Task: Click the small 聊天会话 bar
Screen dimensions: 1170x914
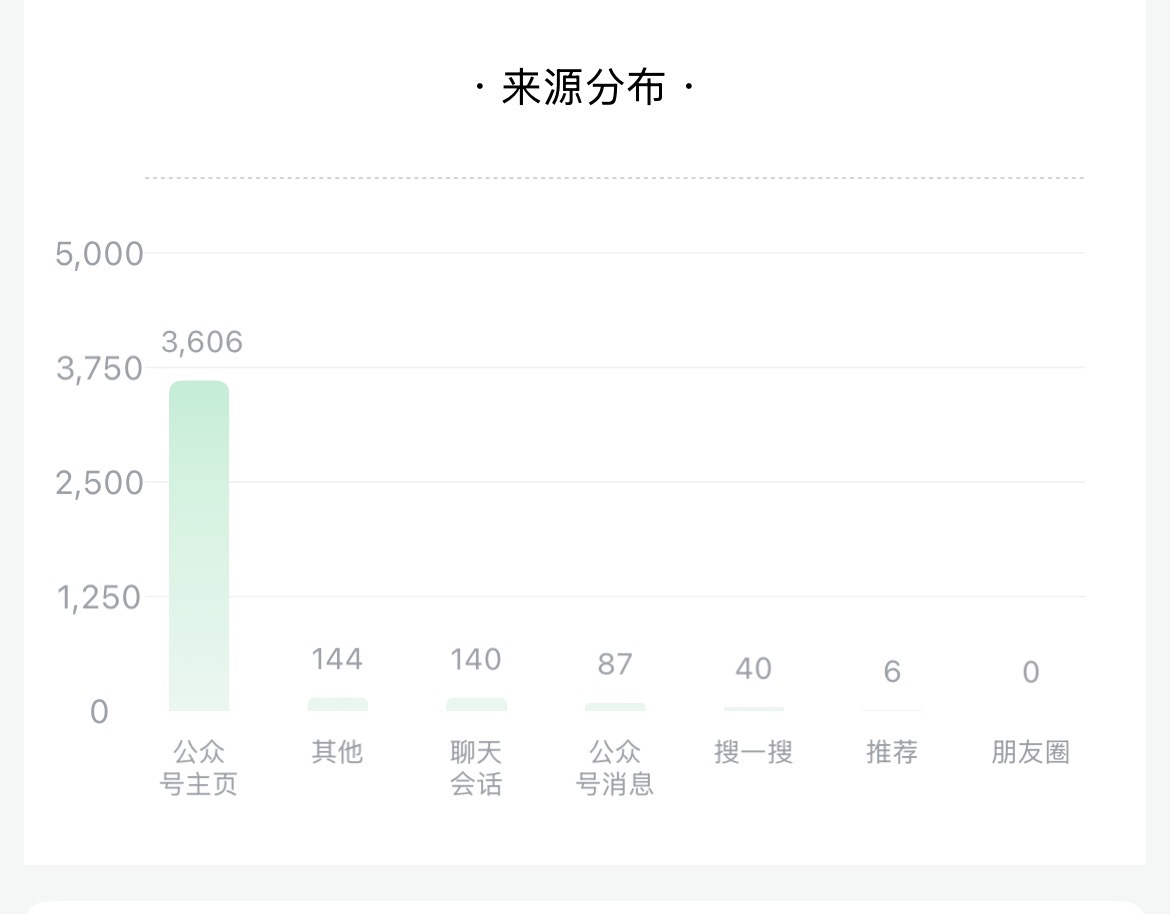Action: click(476, 704)
